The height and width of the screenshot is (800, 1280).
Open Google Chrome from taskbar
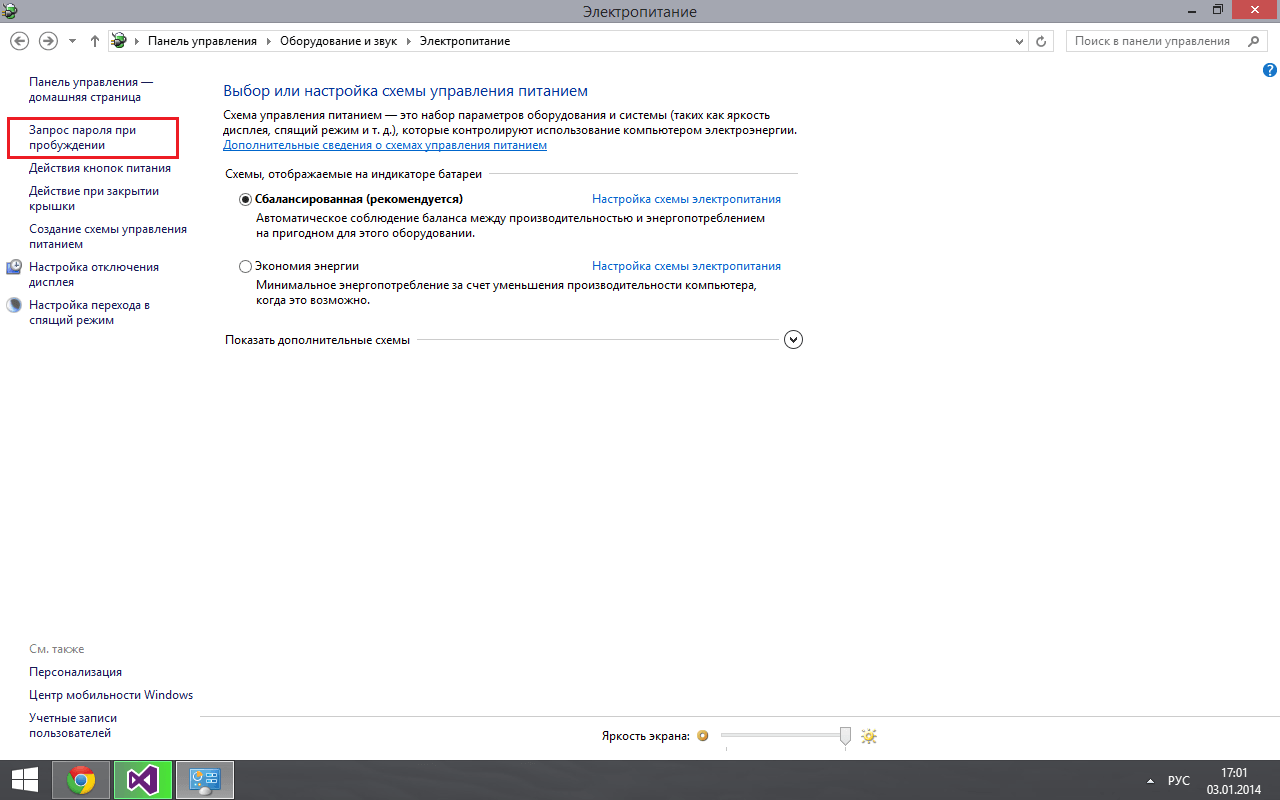[x=81, y=780]
